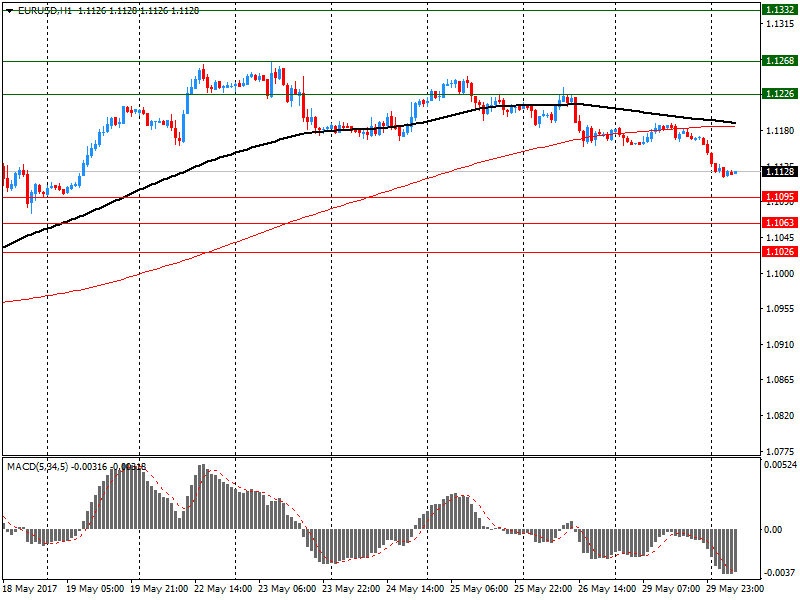Click the black 1.1128 current price label
Image resolution: width=800 pixels, height=600 pixels.
(780, 171)
